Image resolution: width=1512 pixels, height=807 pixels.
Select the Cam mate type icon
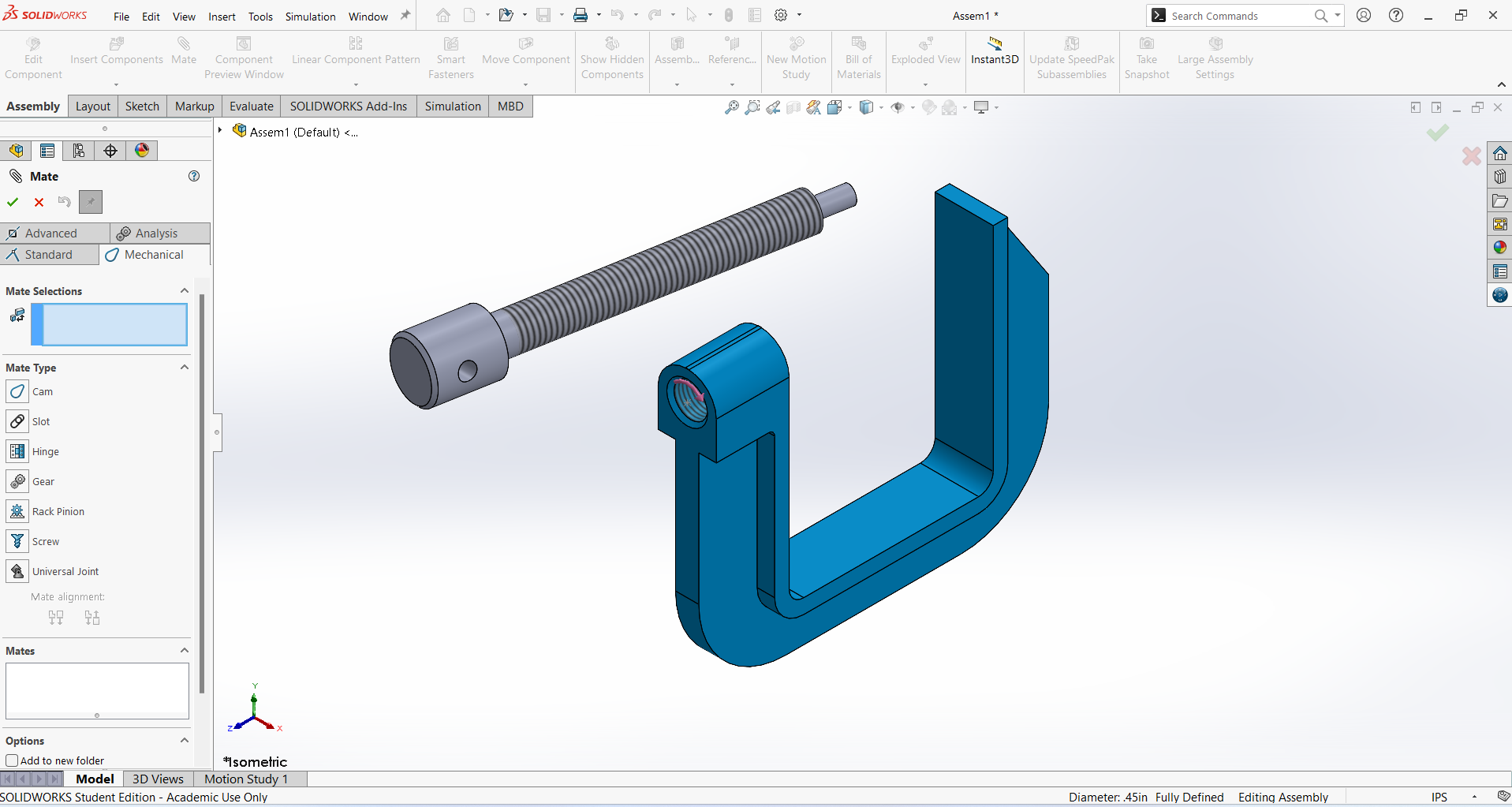pos(17,391)
